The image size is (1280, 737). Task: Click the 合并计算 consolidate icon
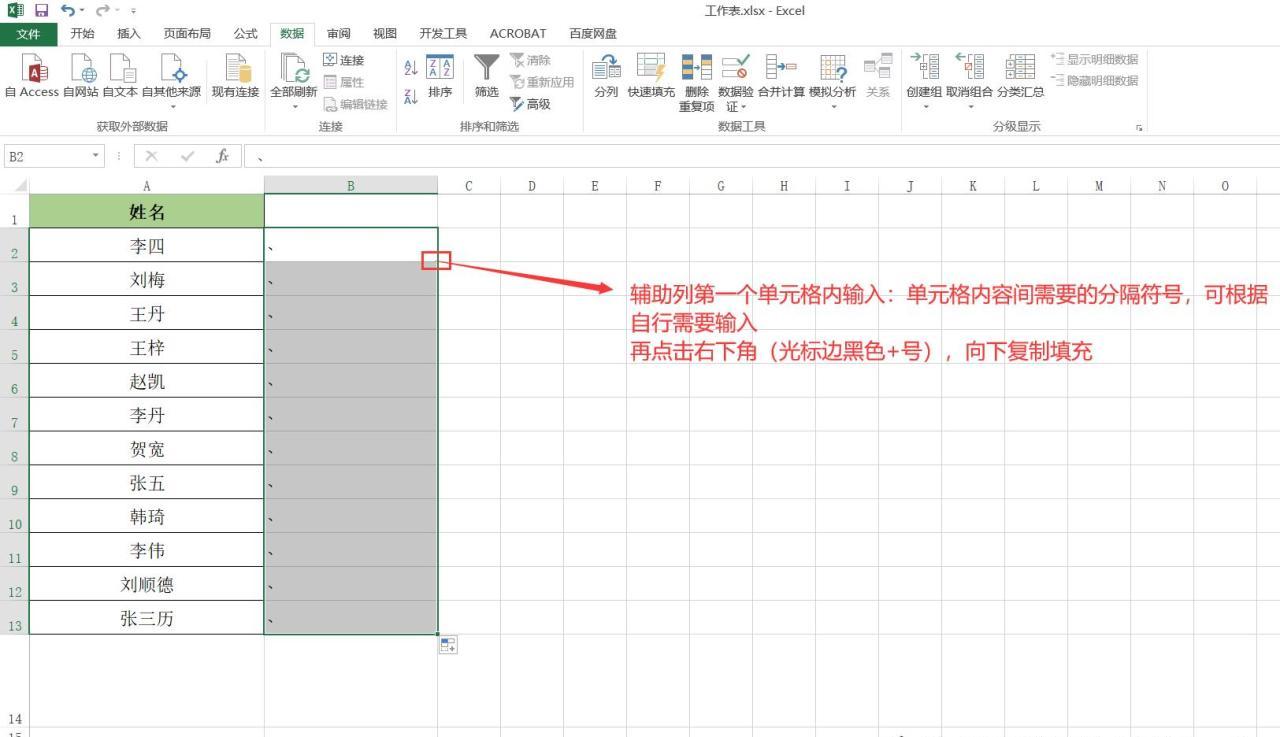click(781, 68)
